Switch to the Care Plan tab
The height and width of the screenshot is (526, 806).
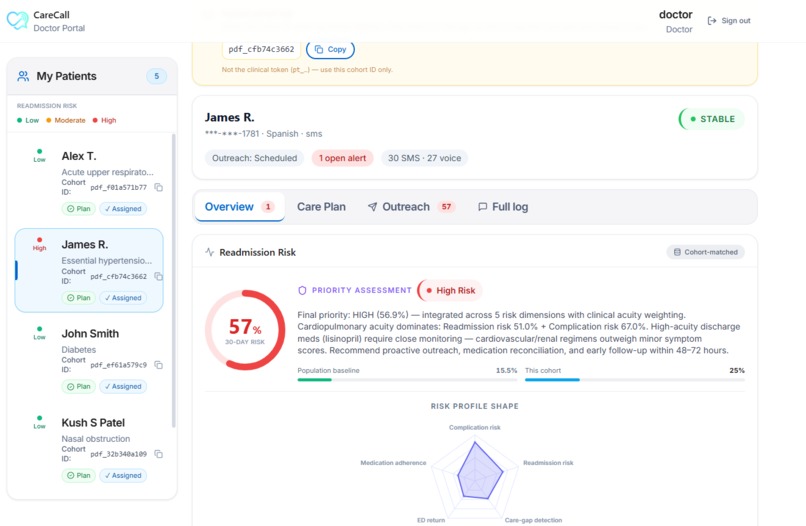click(x=321, y=207)
